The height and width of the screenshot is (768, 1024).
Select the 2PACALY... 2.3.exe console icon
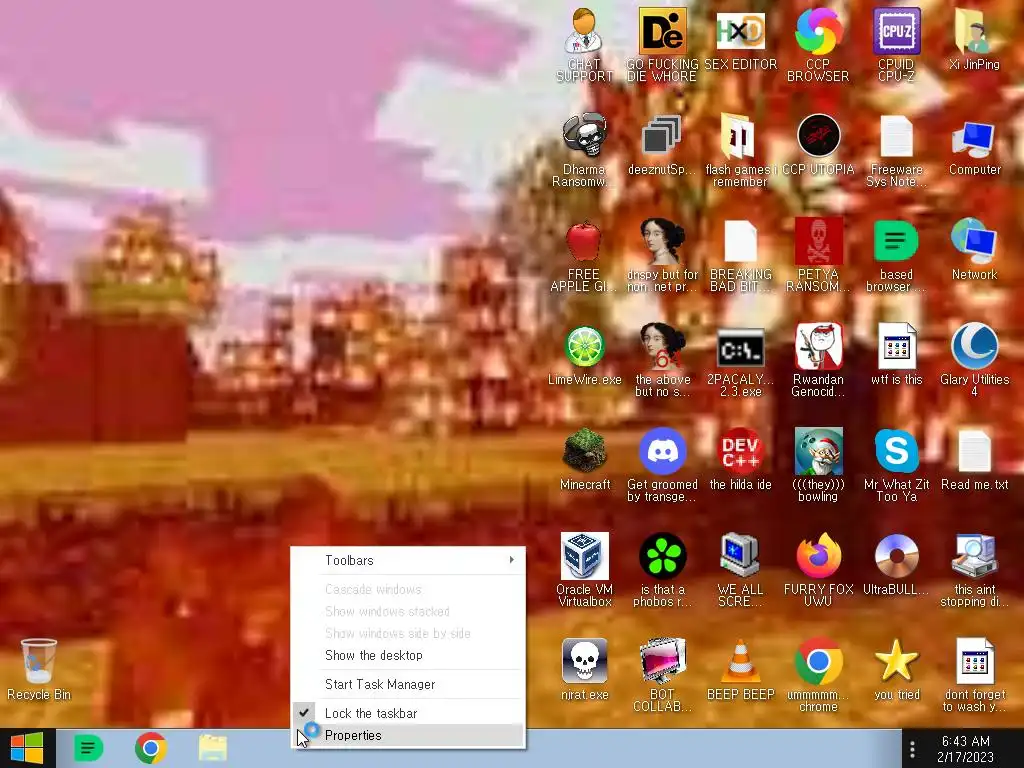coord(740,360)
